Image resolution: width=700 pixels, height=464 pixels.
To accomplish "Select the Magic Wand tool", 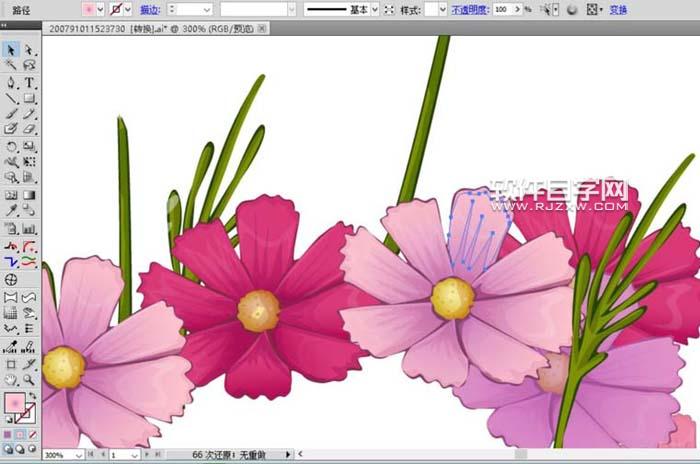I will click(11, 65).
